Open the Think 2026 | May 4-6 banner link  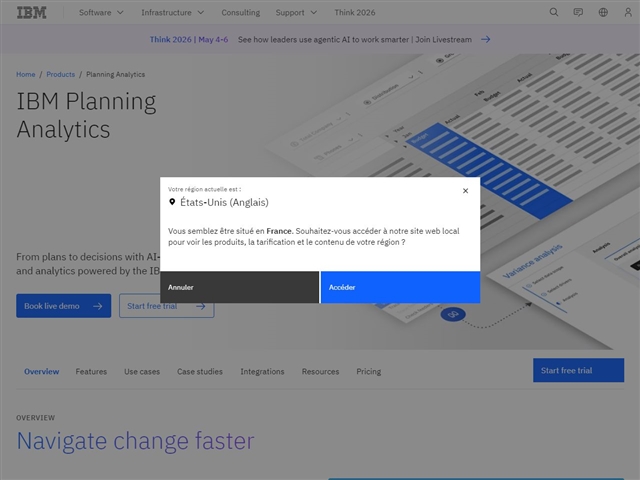click(189, 40)
